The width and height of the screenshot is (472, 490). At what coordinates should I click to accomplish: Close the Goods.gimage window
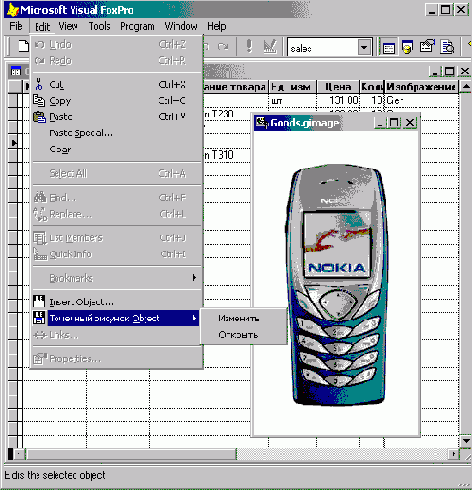(x=410, y=123)
